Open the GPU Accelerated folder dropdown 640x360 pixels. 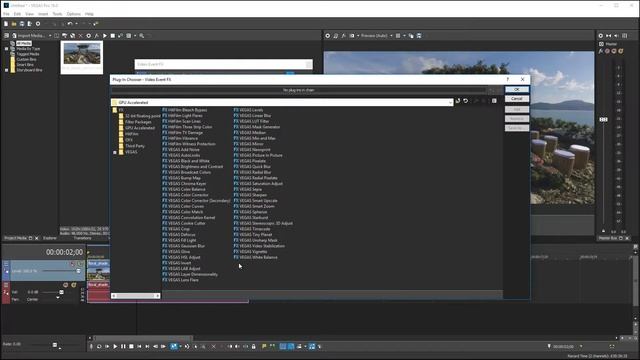coord(450,102)
